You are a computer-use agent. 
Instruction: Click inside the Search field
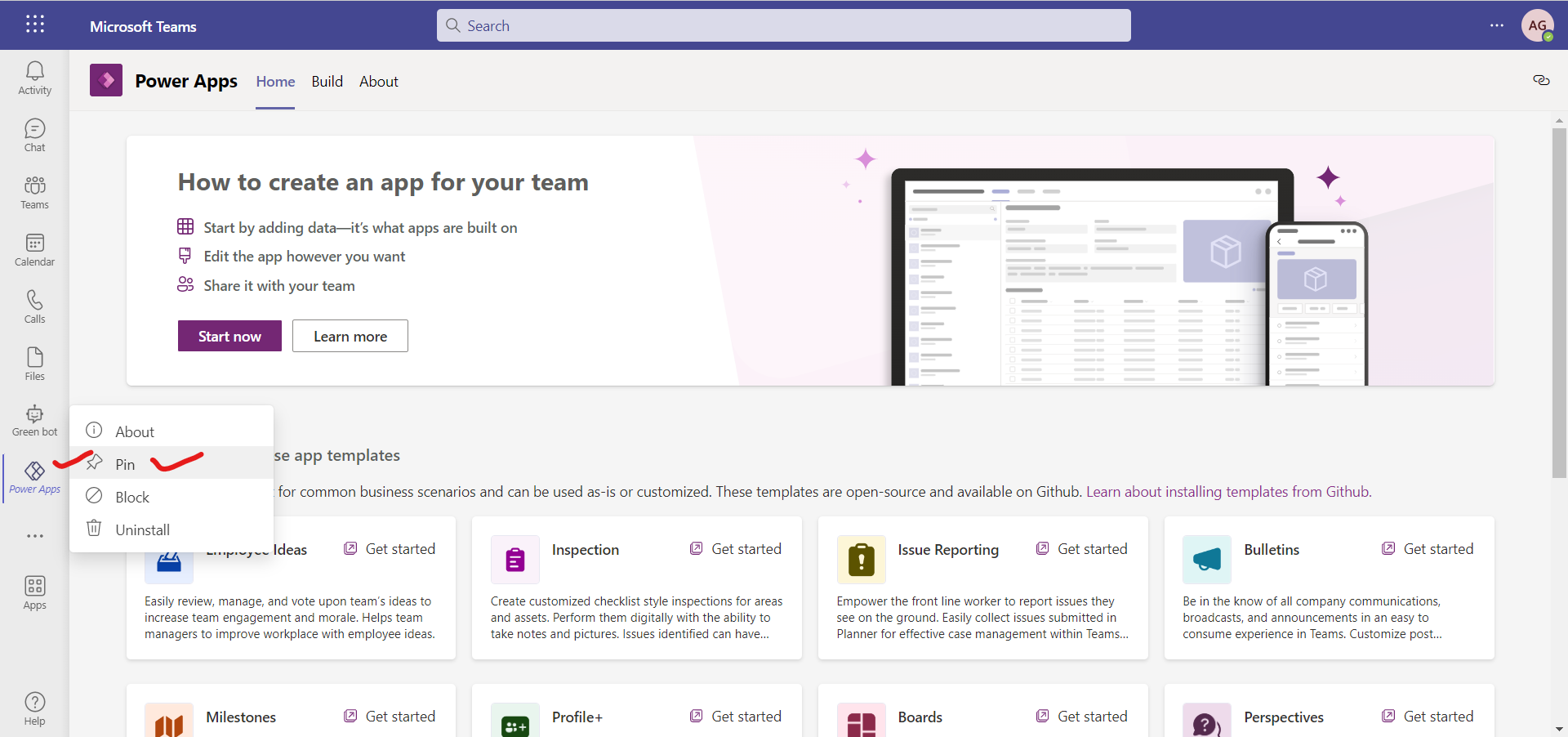[782, 25]
